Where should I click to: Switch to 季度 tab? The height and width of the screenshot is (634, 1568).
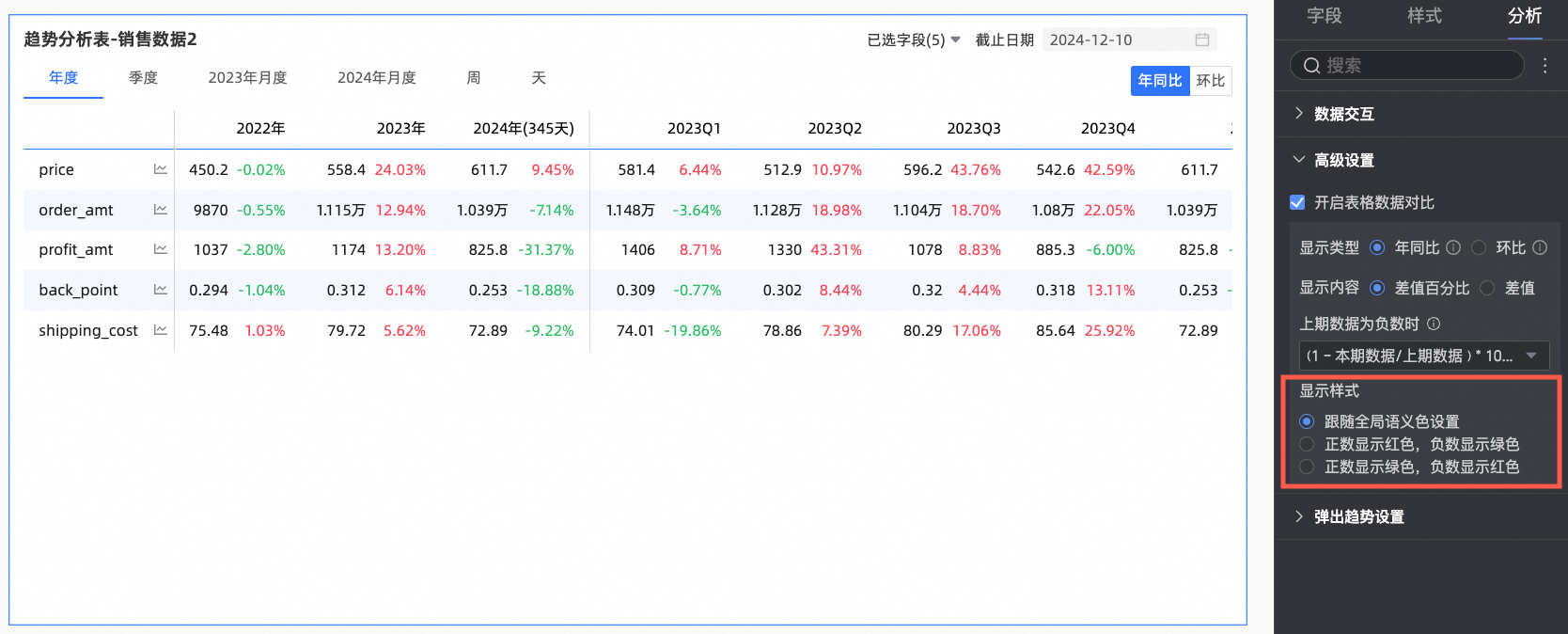143,78
